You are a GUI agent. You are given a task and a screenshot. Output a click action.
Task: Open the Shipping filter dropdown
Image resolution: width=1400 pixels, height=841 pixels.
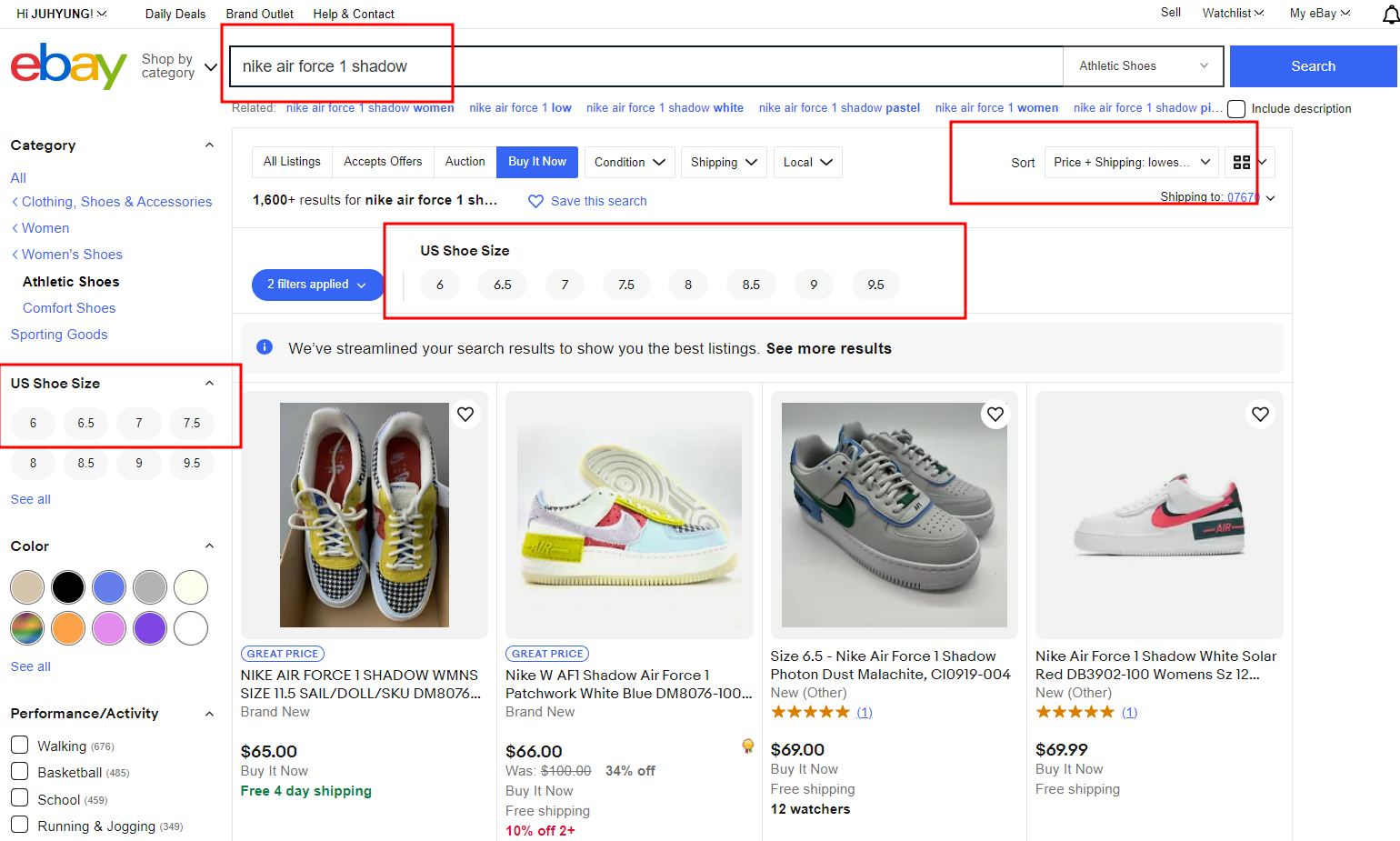coord(724,162)
